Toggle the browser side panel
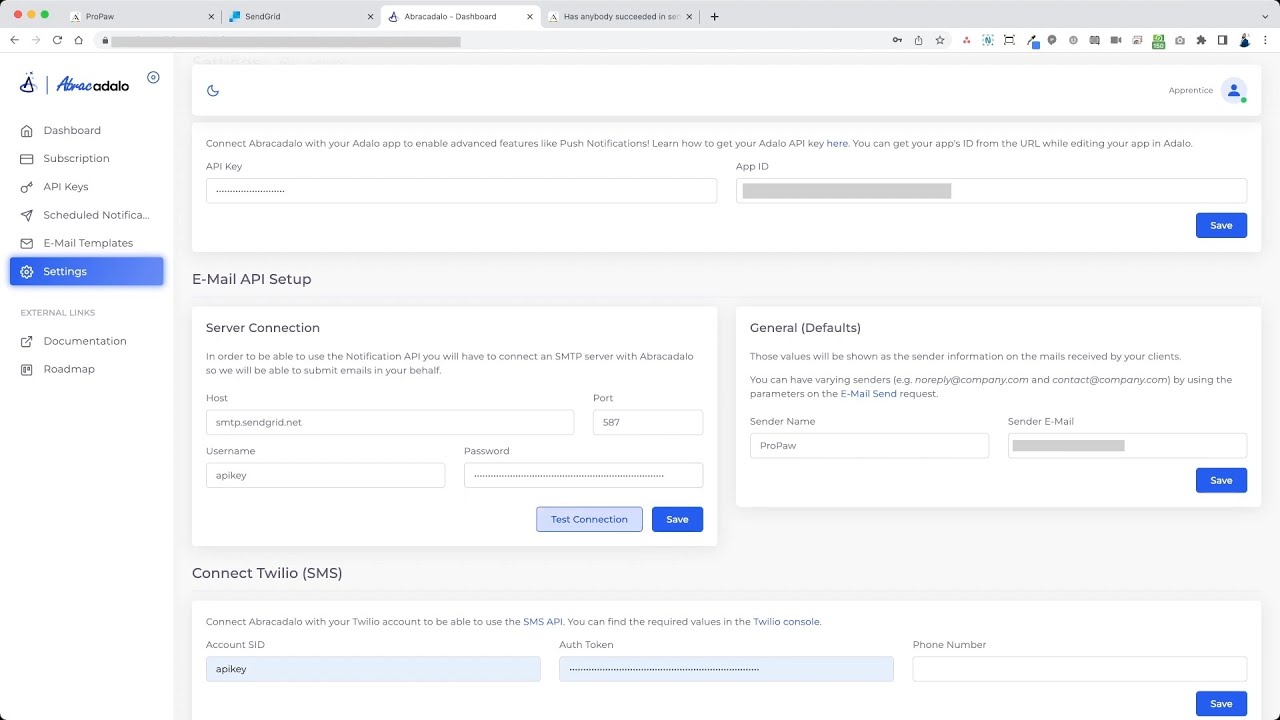The width and height of the screenshot is (1280, 720). click(1222, 40)
